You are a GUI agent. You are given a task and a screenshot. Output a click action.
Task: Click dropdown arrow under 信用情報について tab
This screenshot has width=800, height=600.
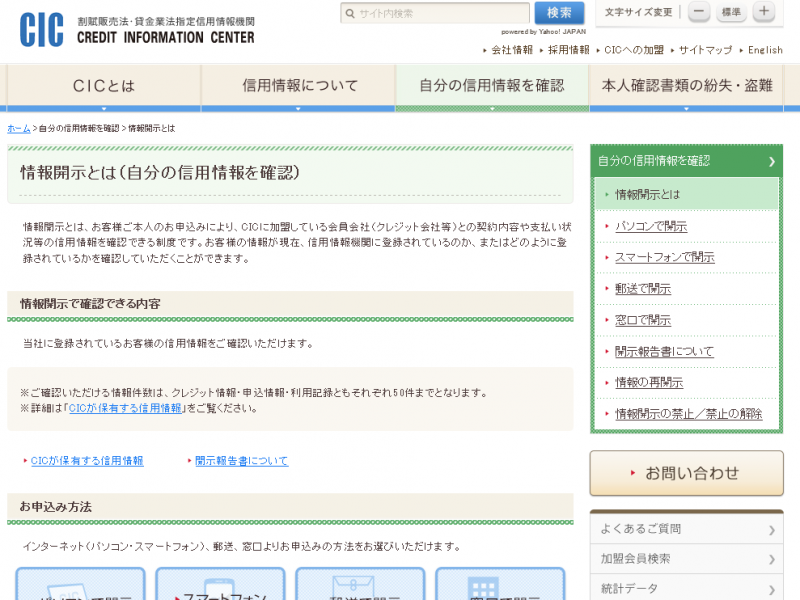tap(298, 109)
